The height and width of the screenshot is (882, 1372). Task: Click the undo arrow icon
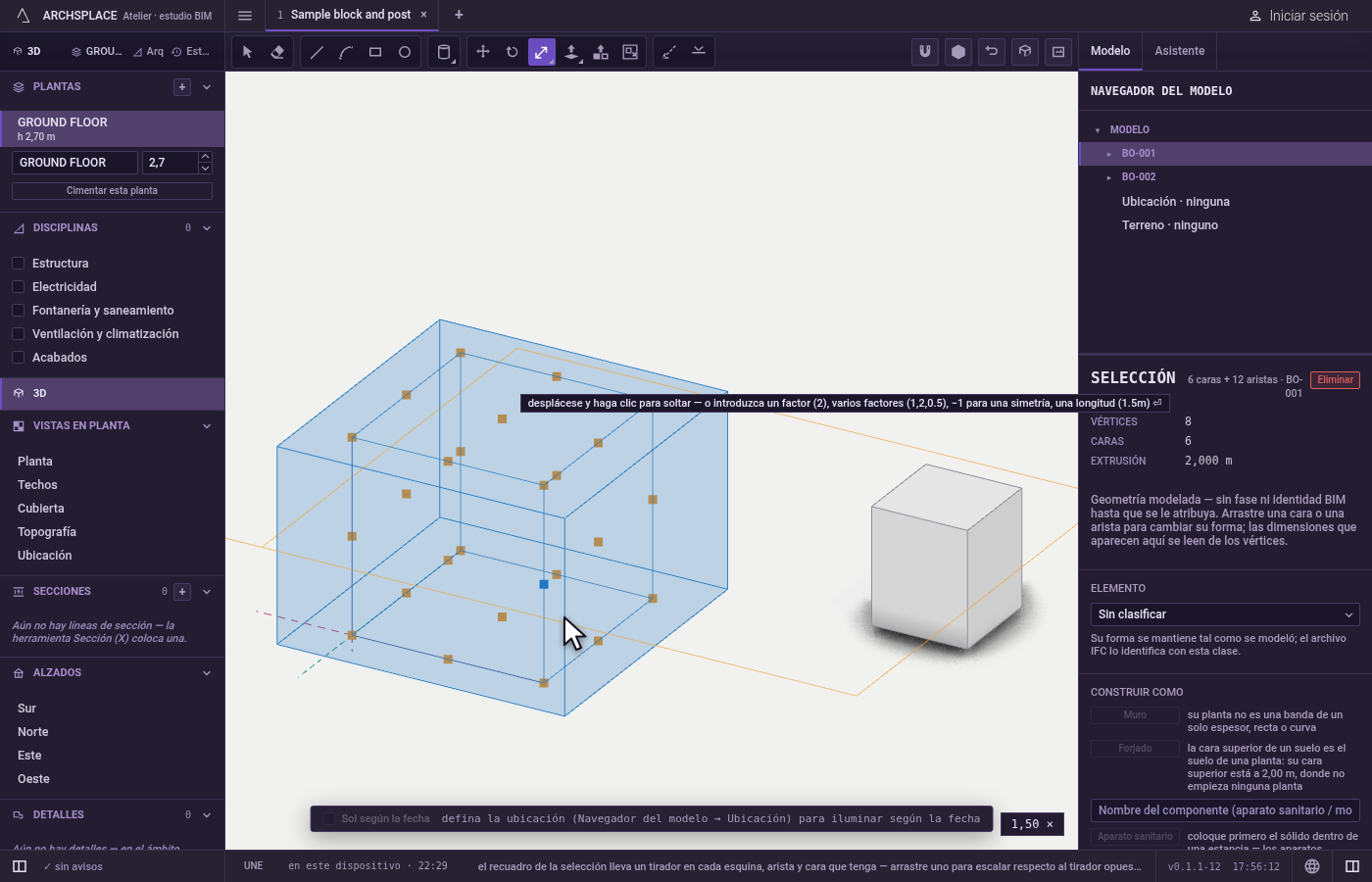point(992,52)
